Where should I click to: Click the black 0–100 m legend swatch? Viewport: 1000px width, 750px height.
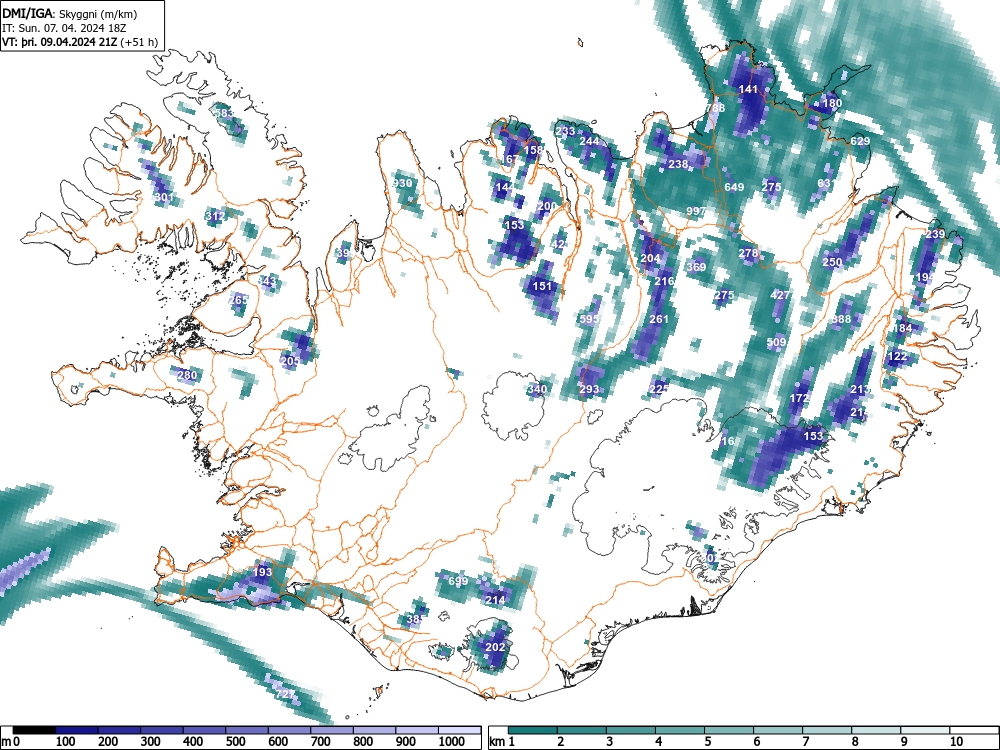[34, 730]
